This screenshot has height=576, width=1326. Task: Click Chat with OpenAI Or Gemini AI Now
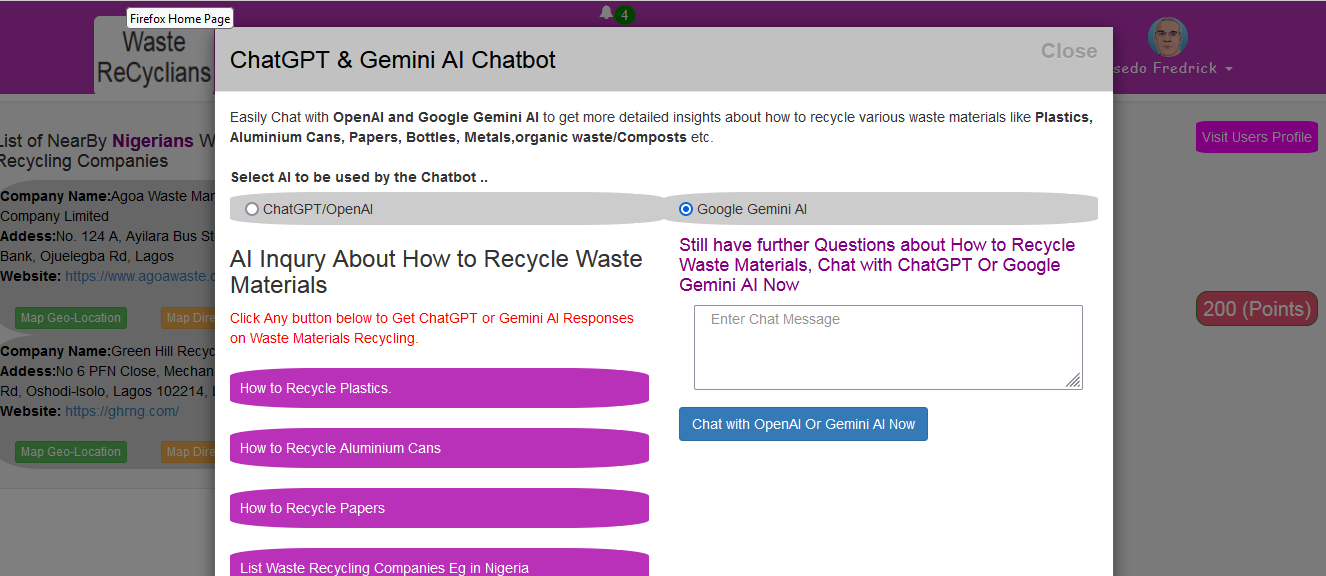803,424
